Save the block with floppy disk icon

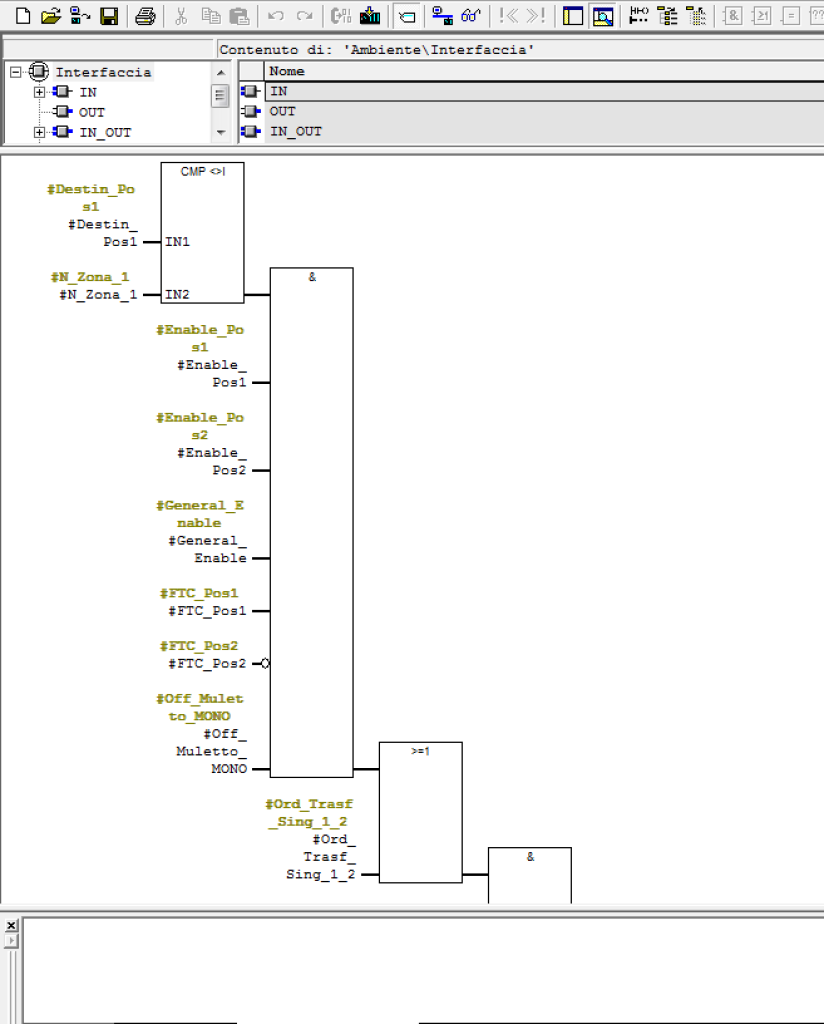(109, 16)
